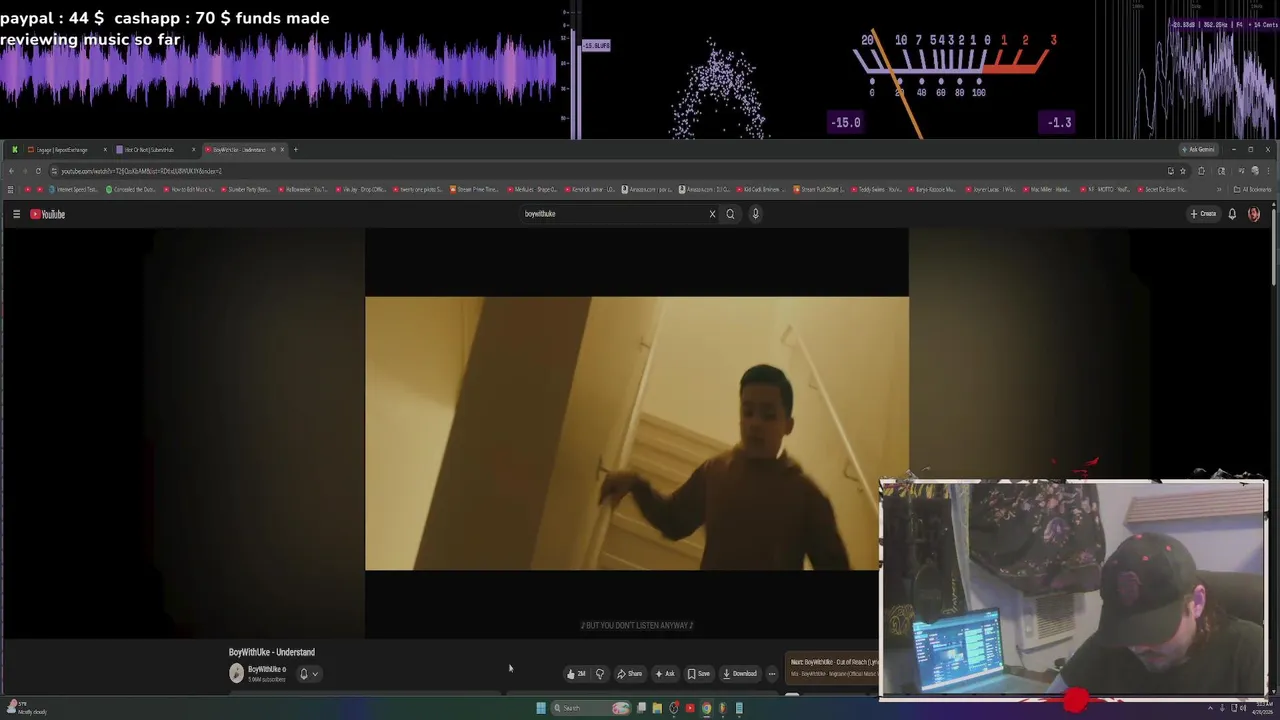Open the 'Concealed the Dust' bookmark

coord(131,189)
